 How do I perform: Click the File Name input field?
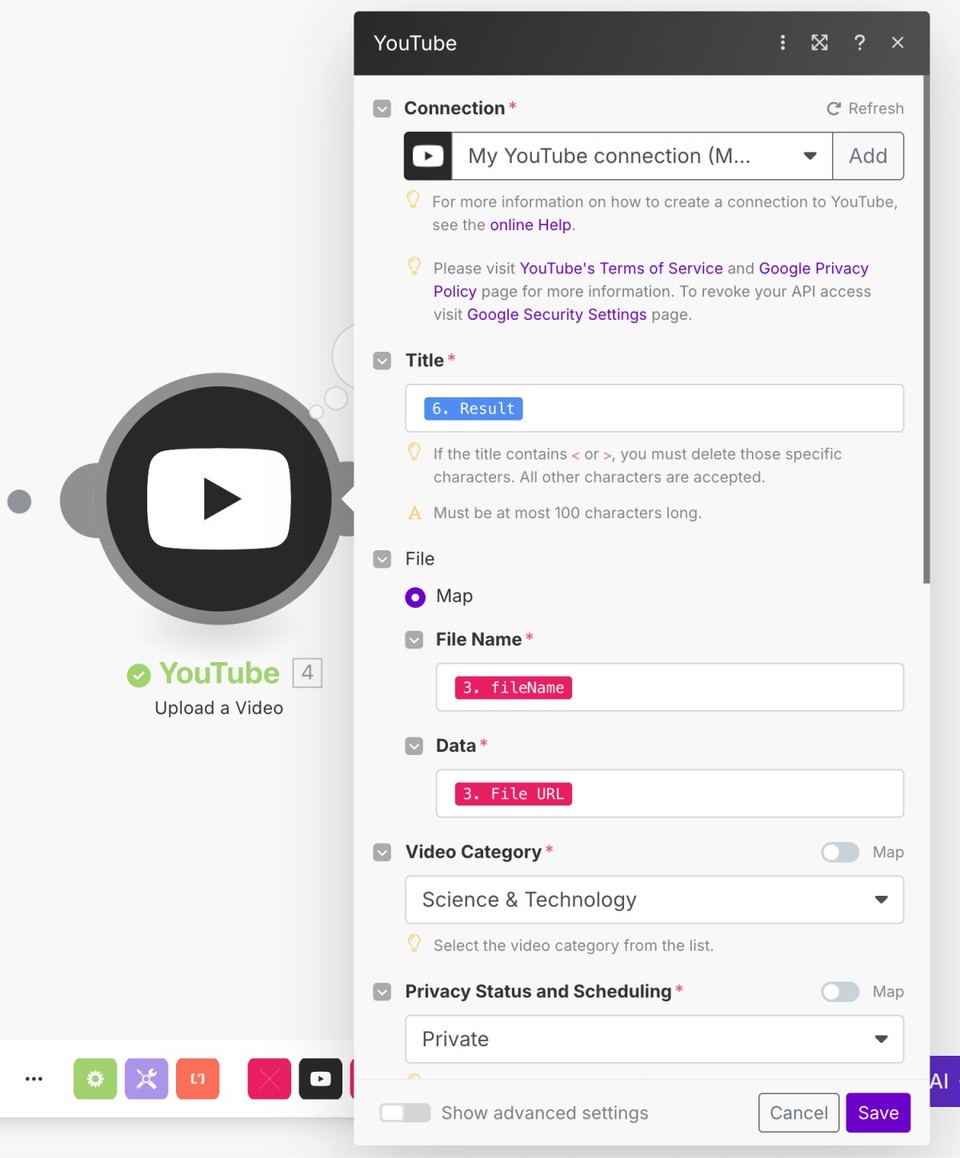[670, 688]
